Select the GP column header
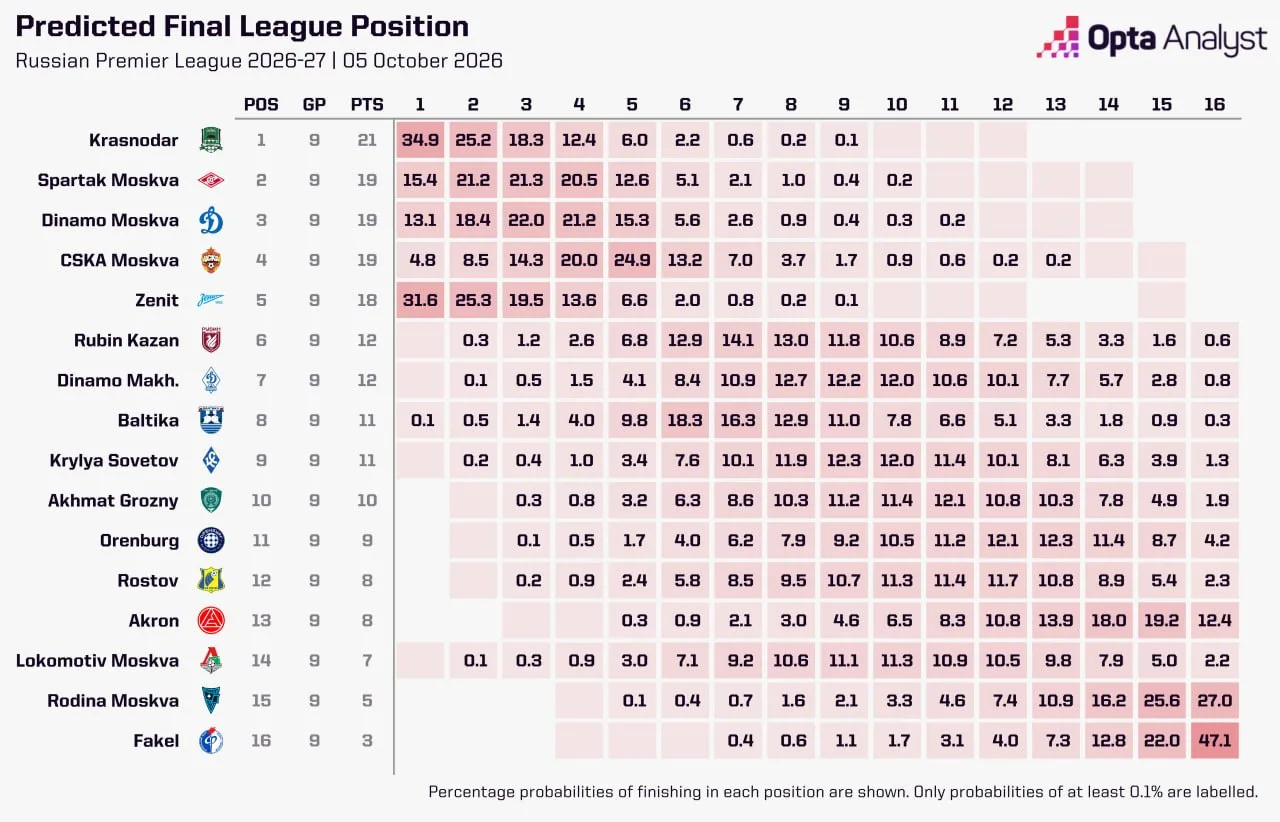Screen dimensions: 1280x822 (x=314, y=104)
